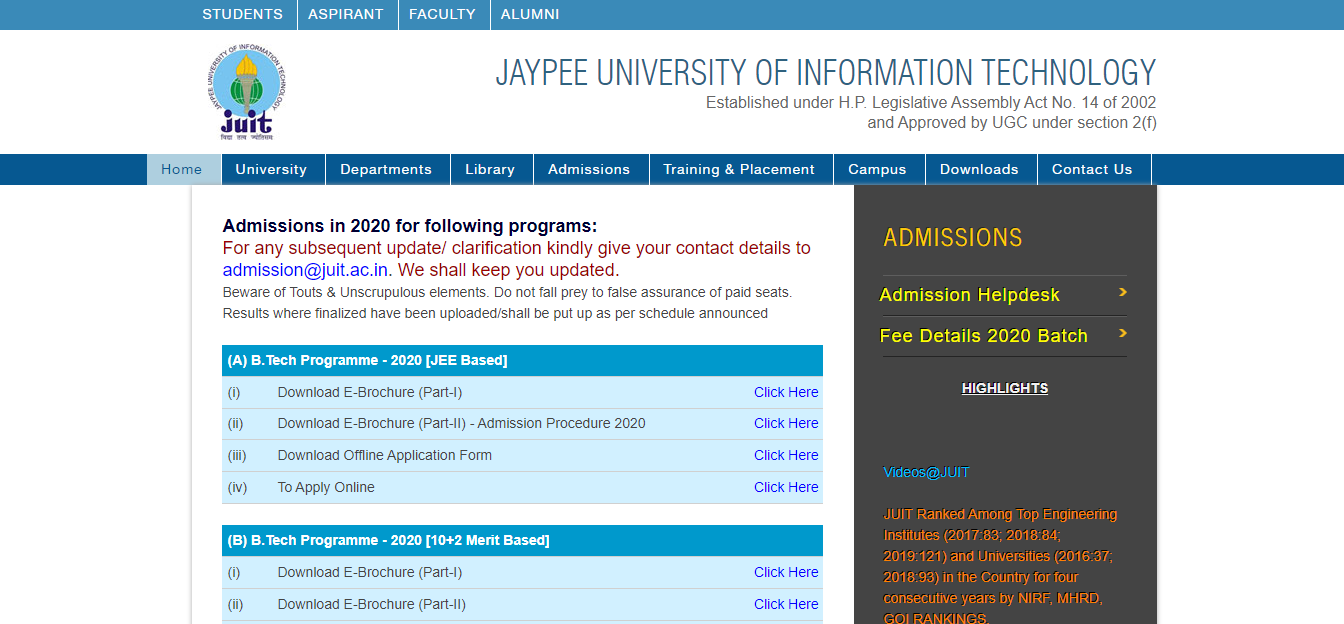
Task: Expand the Admission Helpdesk chevron
Action: (x=1122, y=295)
